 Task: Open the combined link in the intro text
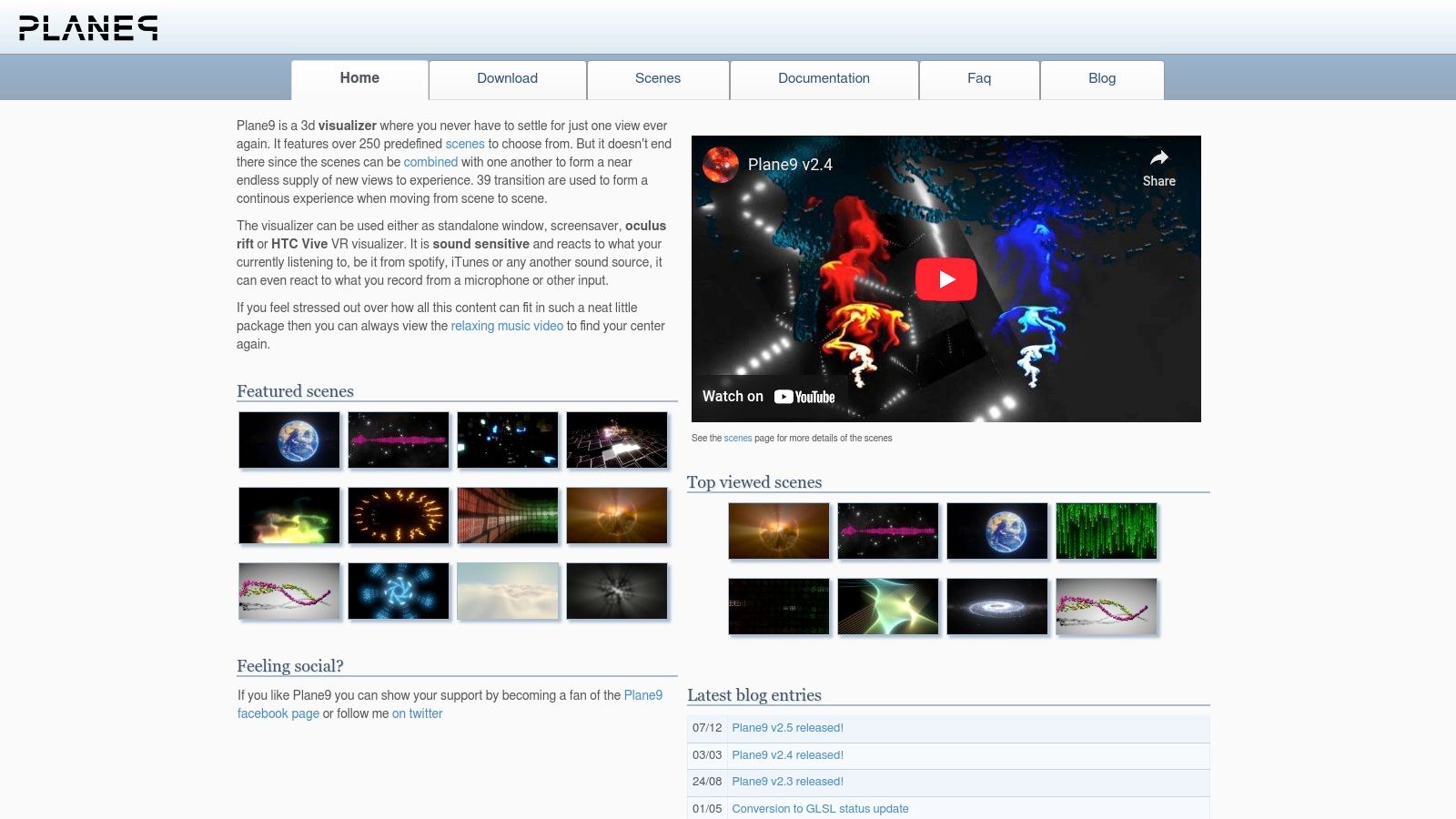pyautogui.click(x=430, y=162)
